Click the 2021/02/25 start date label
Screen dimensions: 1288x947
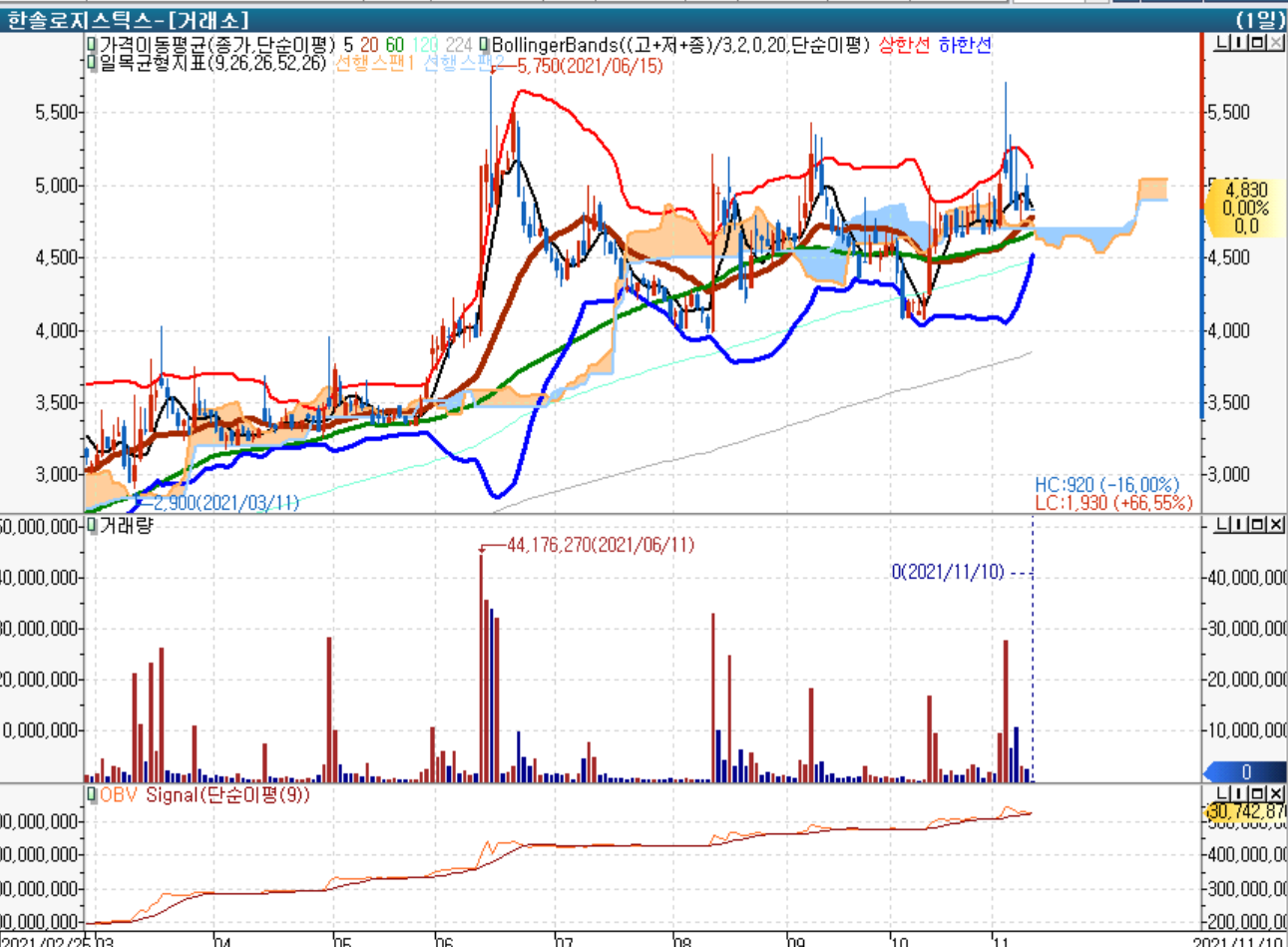44,941
